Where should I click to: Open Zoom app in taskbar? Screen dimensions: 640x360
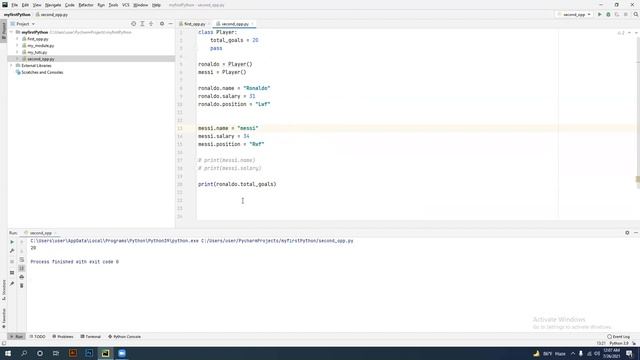click(x=122, y=353)
